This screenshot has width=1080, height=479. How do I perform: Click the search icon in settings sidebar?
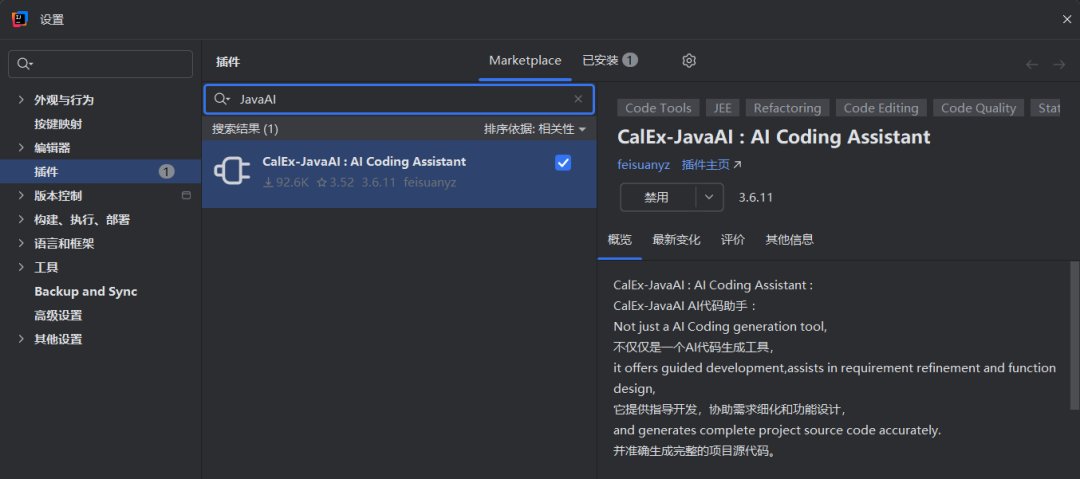pos(24,64)
